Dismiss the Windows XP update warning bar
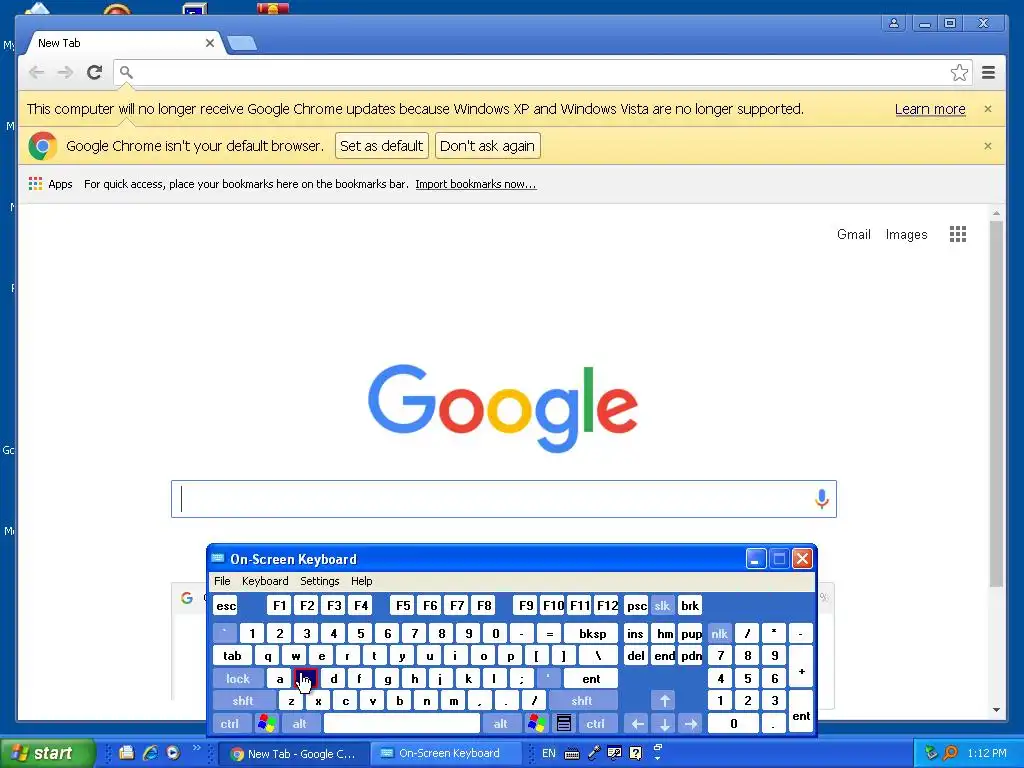The width and height of the screenshot is (1024, 768). coord(987,109)
